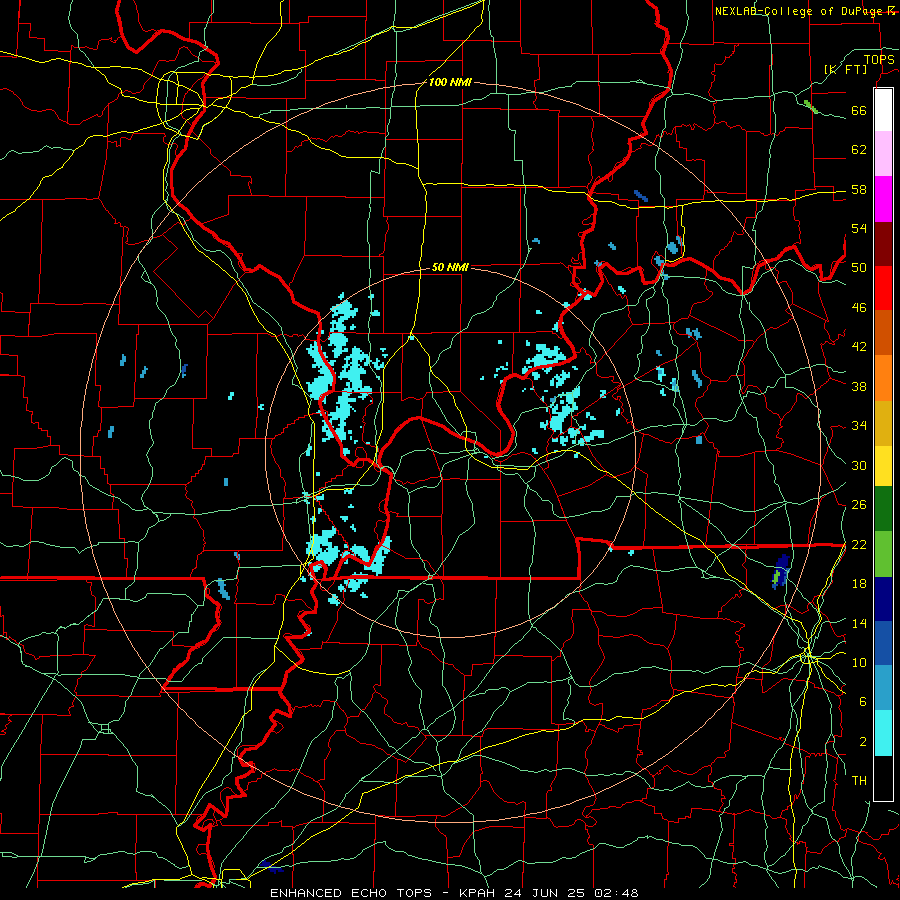Screen dimensions: 900x900
Task: Click the legend value 22
Action: 859,544
